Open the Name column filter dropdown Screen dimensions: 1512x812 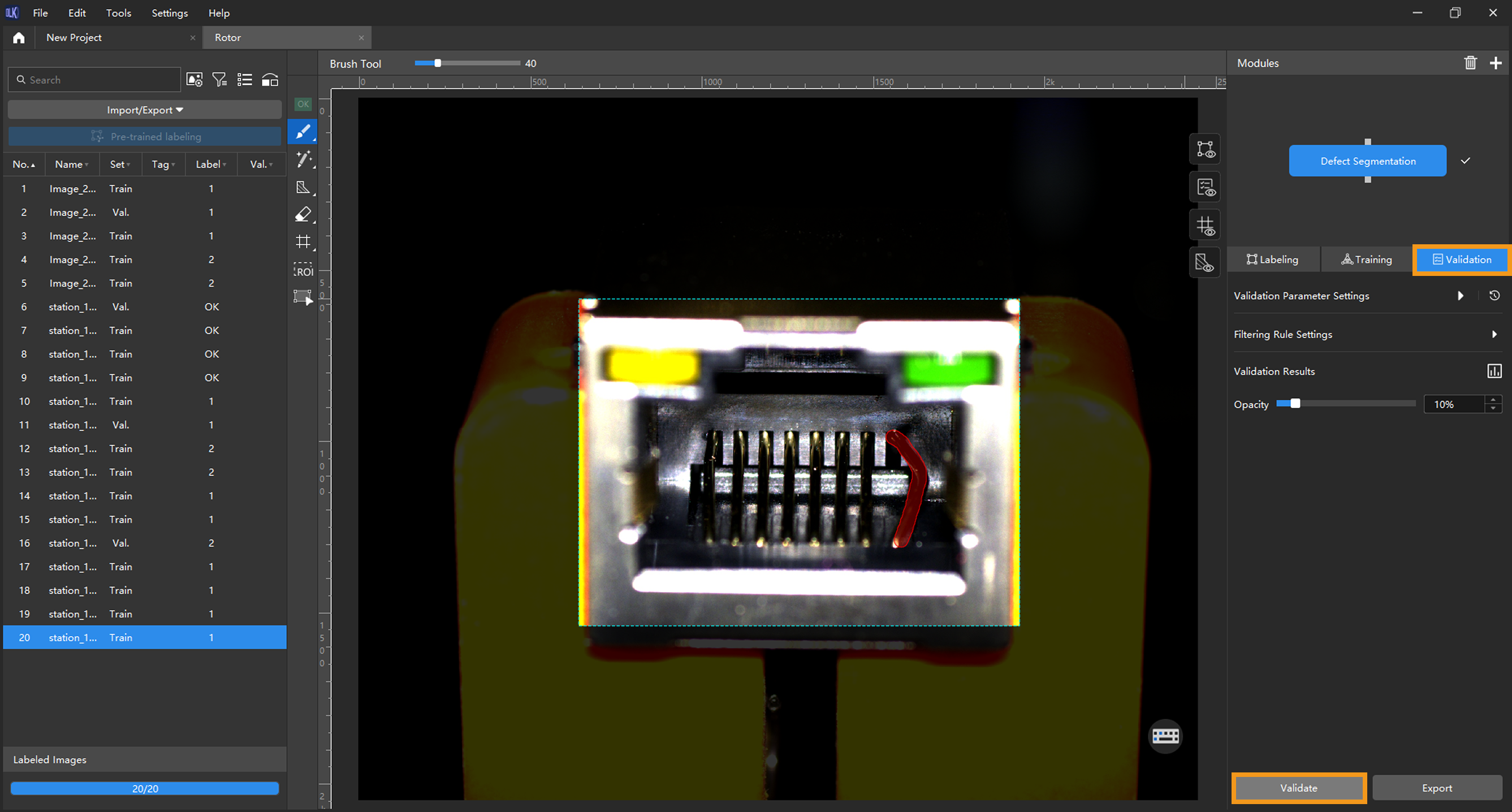87,165
